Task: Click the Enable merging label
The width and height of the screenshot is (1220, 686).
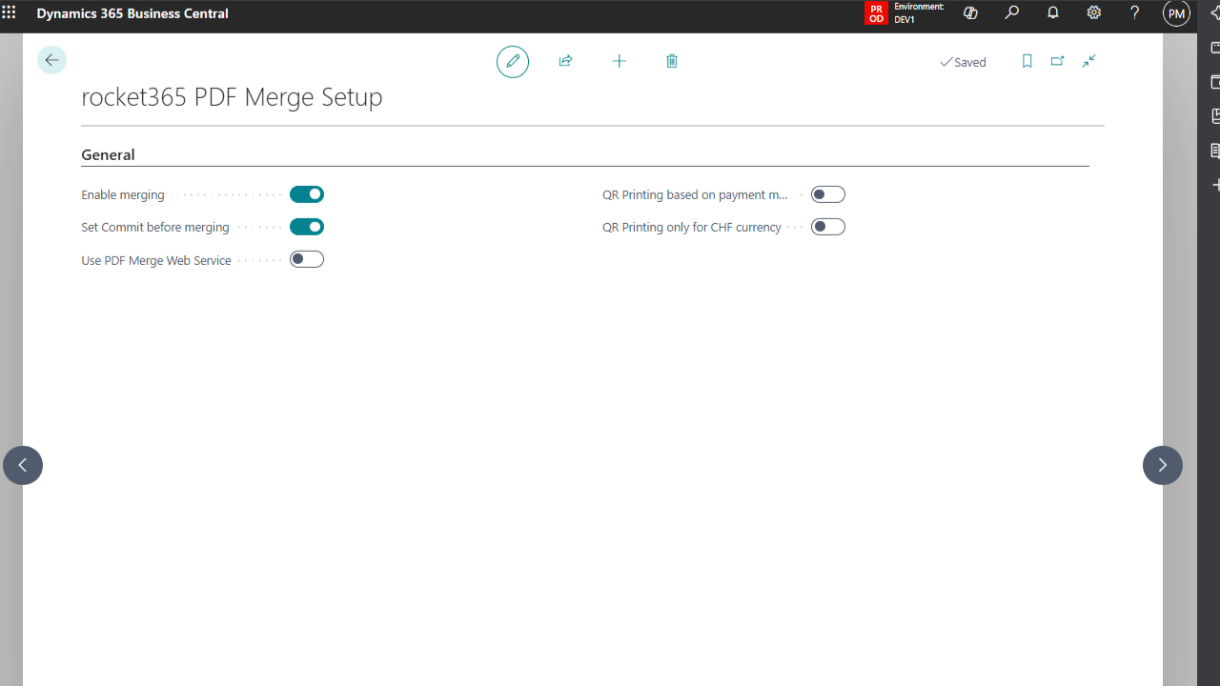Action: [123, 195]
